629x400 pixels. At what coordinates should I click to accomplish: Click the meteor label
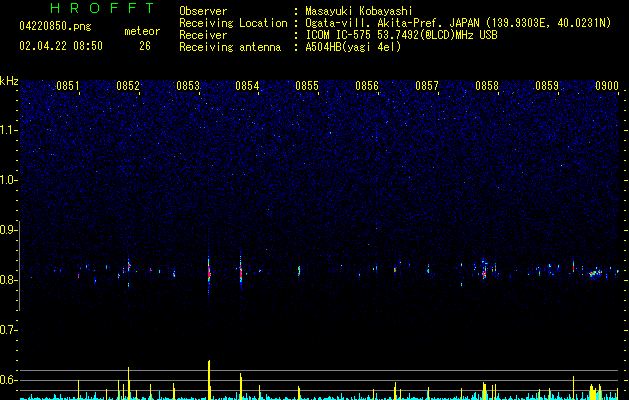point(142,31)
